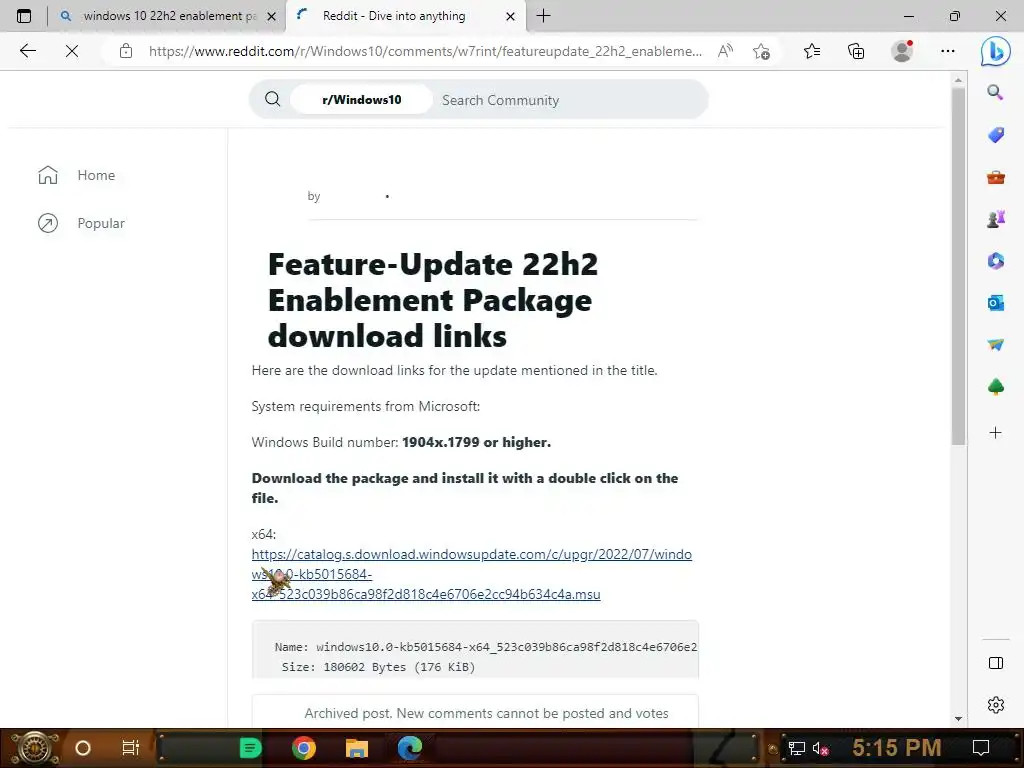Click the scrollbar up arrow

click(x=958, y=80)
